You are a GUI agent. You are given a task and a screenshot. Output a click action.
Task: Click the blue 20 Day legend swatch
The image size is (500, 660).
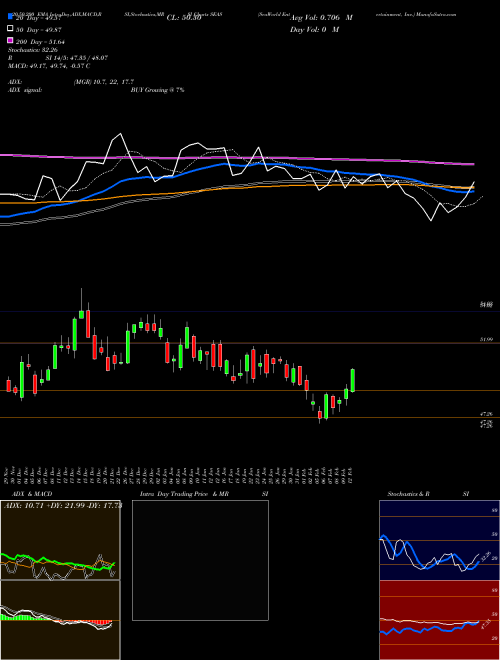click(x=10, y=17)
